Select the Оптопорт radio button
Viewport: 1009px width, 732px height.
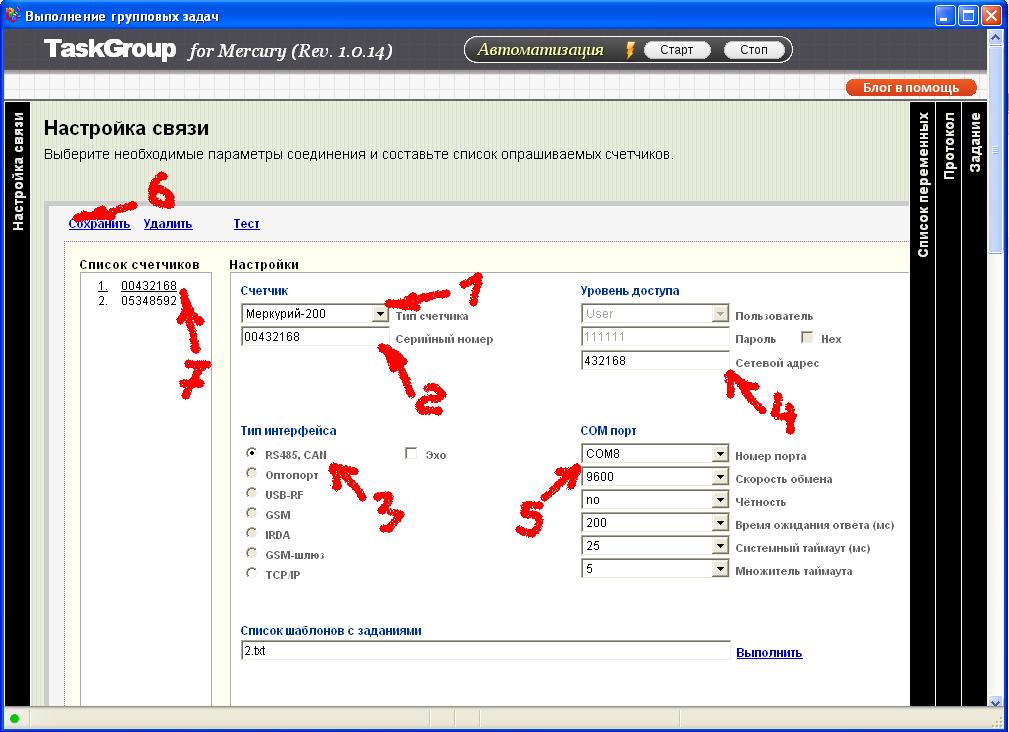point(252,473)
